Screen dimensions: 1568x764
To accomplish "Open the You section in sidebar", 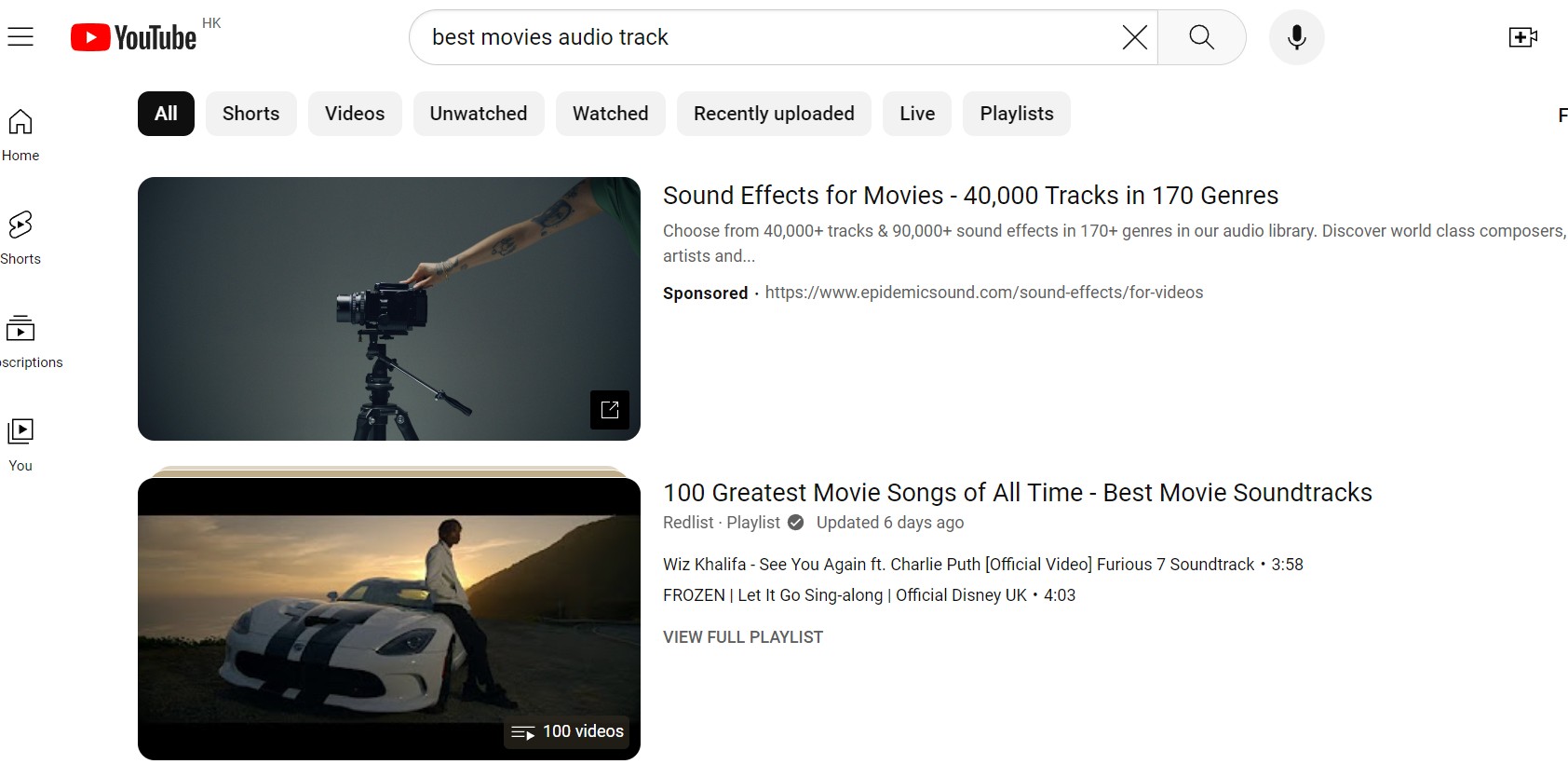I will pyautogui.click(x=20, y=445).
